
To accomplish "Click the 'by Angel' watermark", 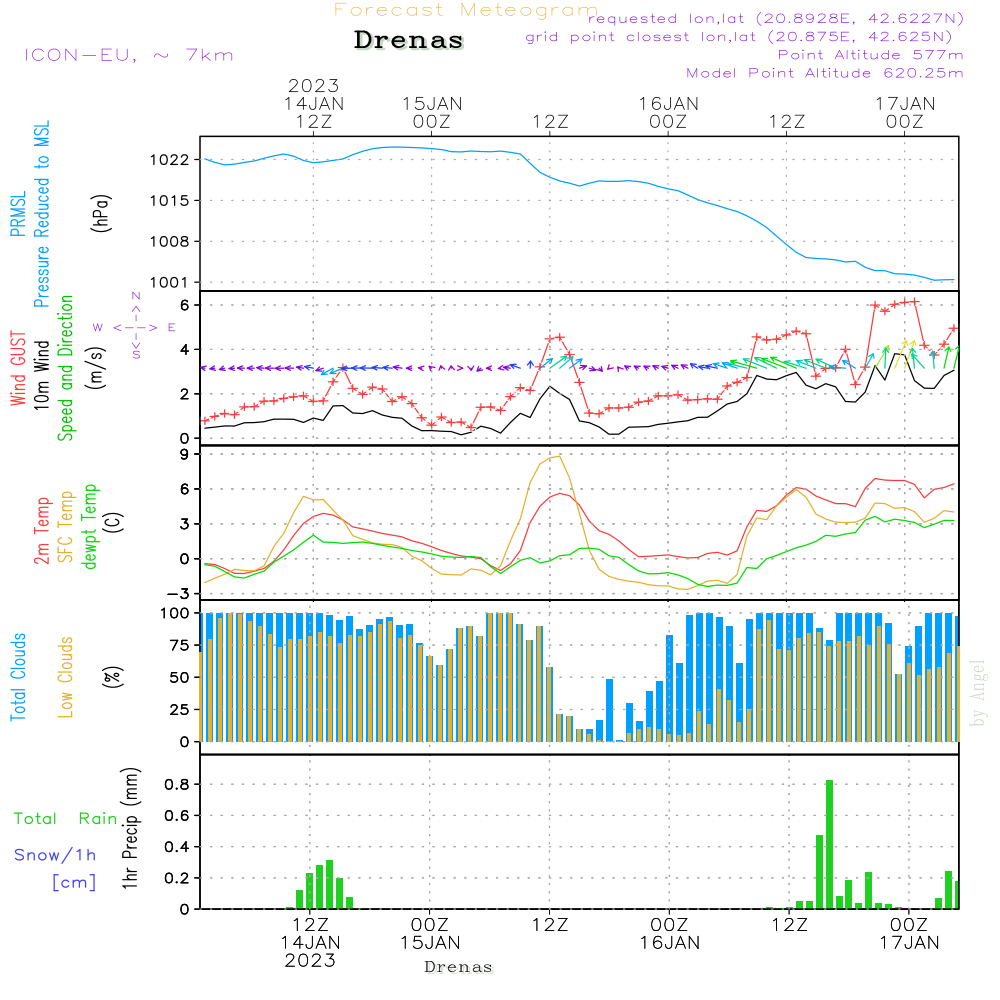I will pos(978,694).
